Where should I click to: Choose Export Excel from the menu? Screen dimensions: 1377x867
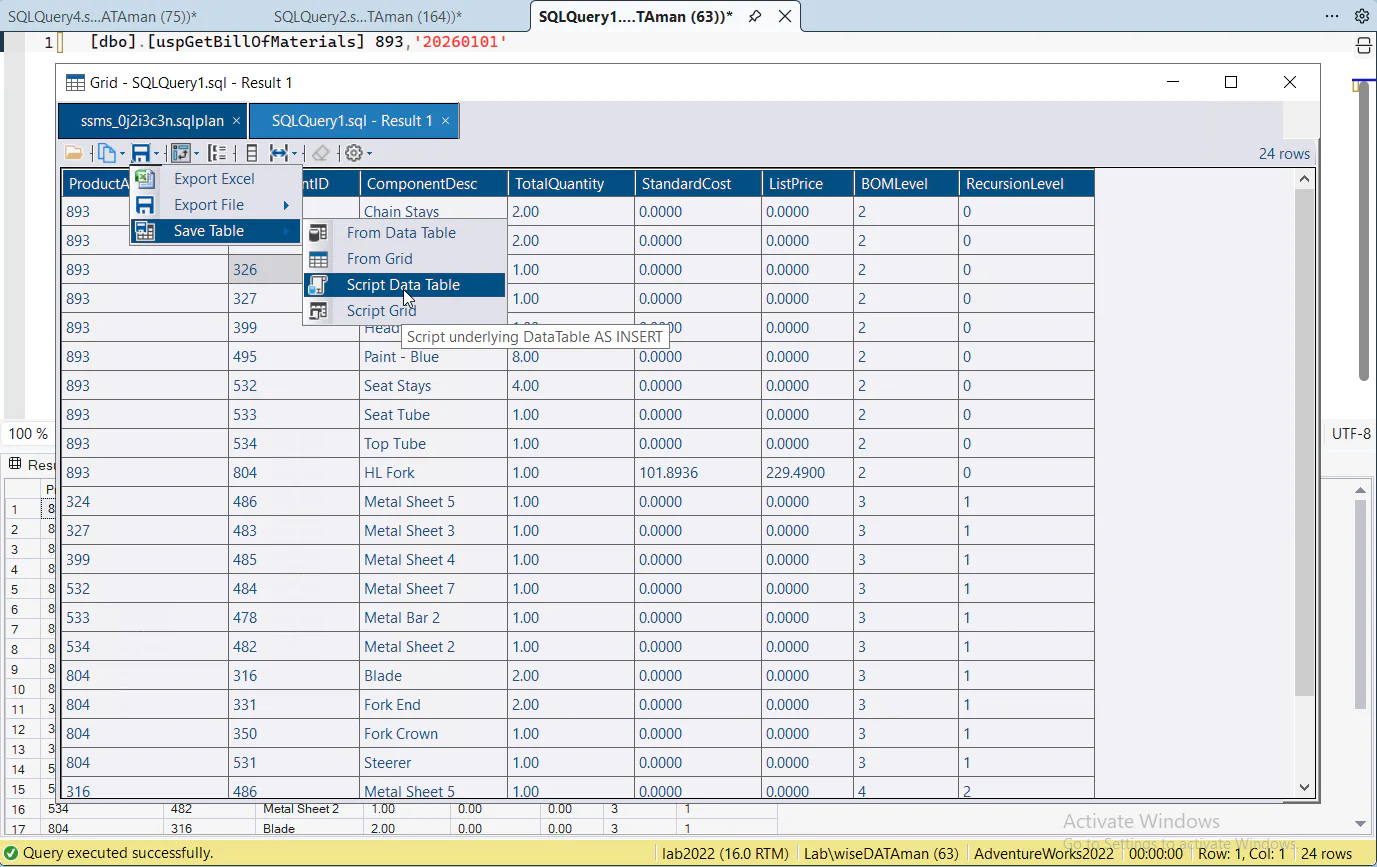click(215, 179)
